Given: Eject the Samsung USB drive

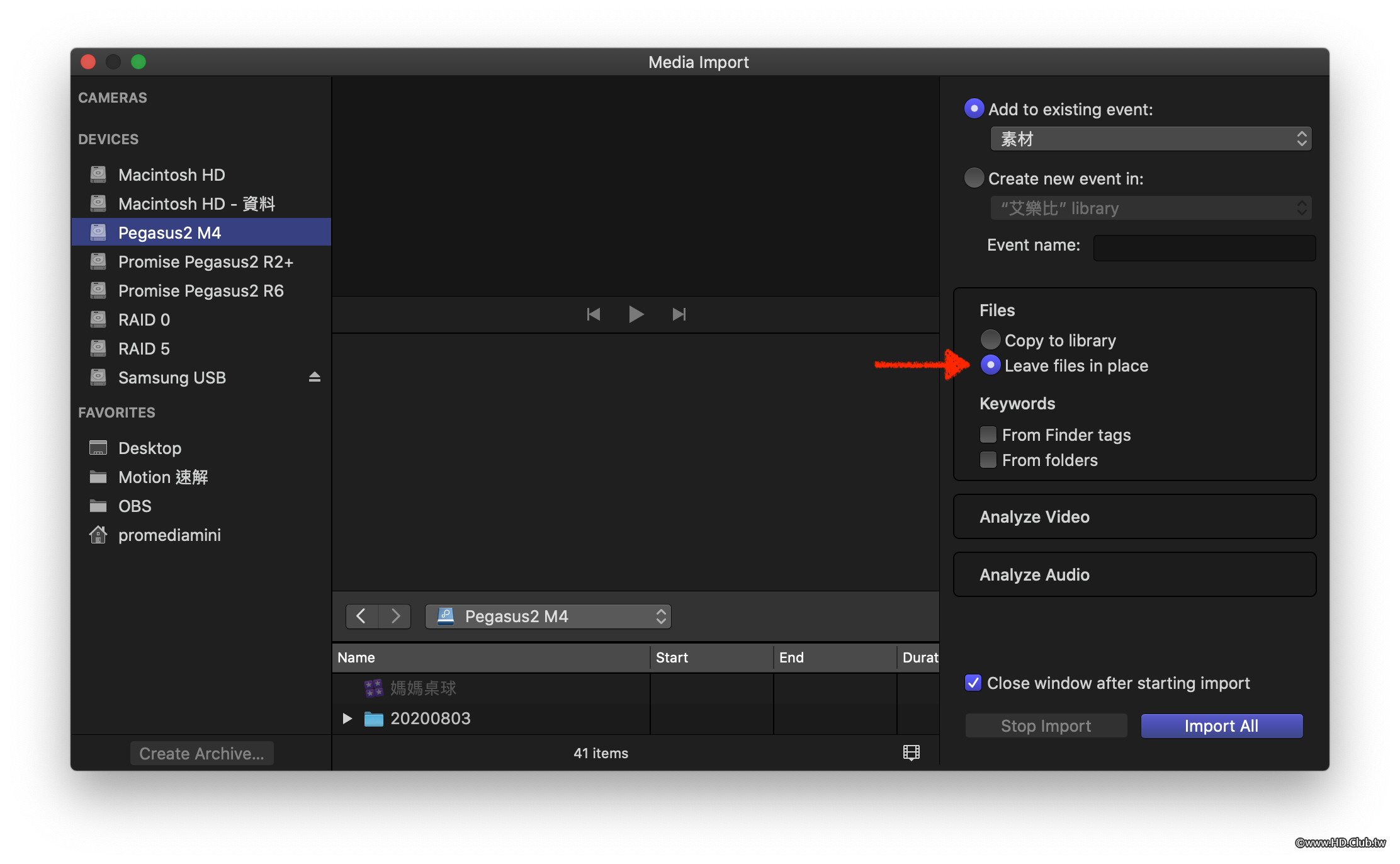Looking at the screenshot, I should pos(315,377).
